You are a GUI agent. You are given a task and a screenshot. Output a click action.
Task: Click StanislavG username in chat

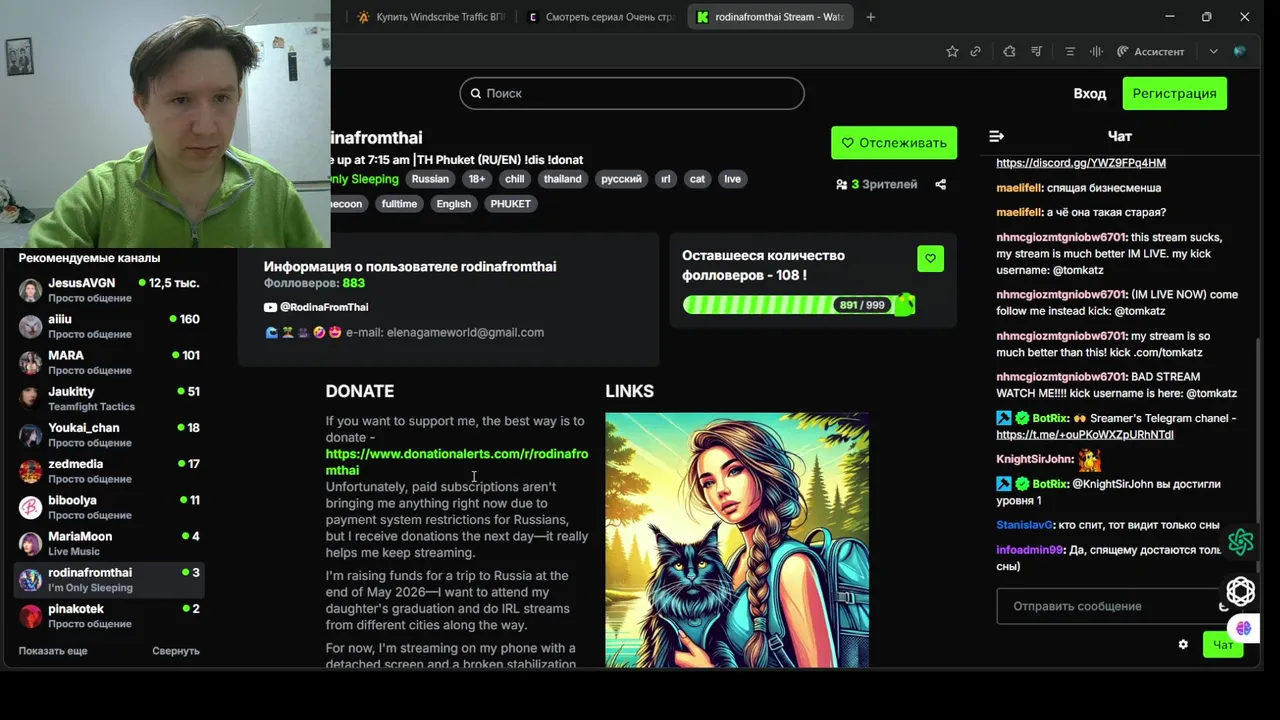click(x=1024, y=525)
